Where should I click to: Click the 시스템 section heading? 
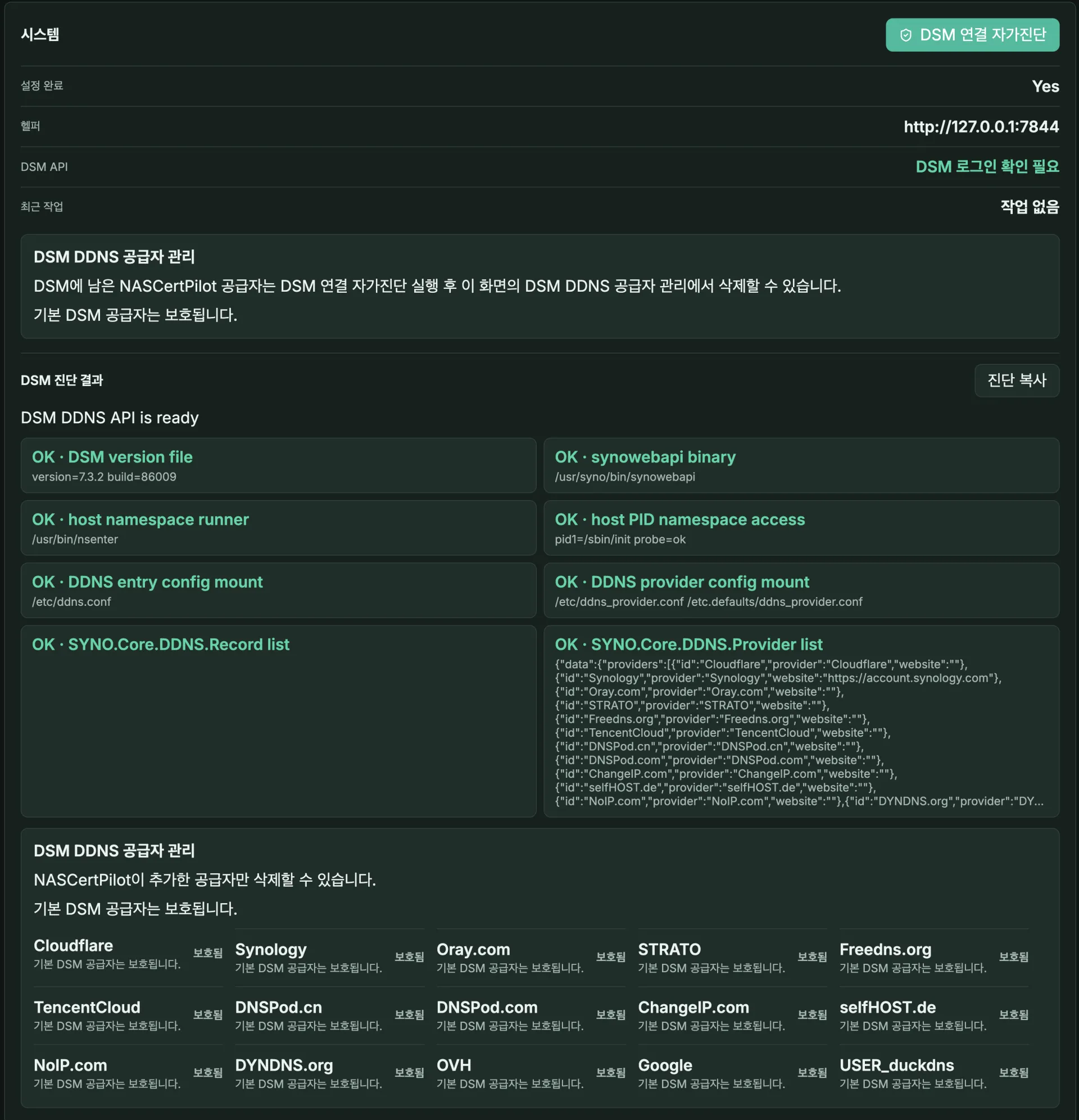click(40, 34)
